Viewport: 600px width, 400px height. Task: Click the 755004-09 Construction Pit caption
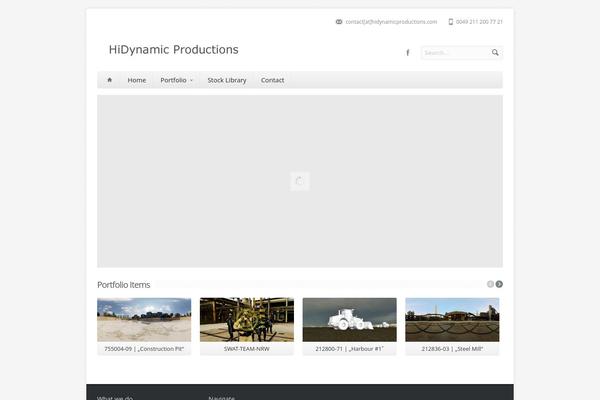coord(144,349)
